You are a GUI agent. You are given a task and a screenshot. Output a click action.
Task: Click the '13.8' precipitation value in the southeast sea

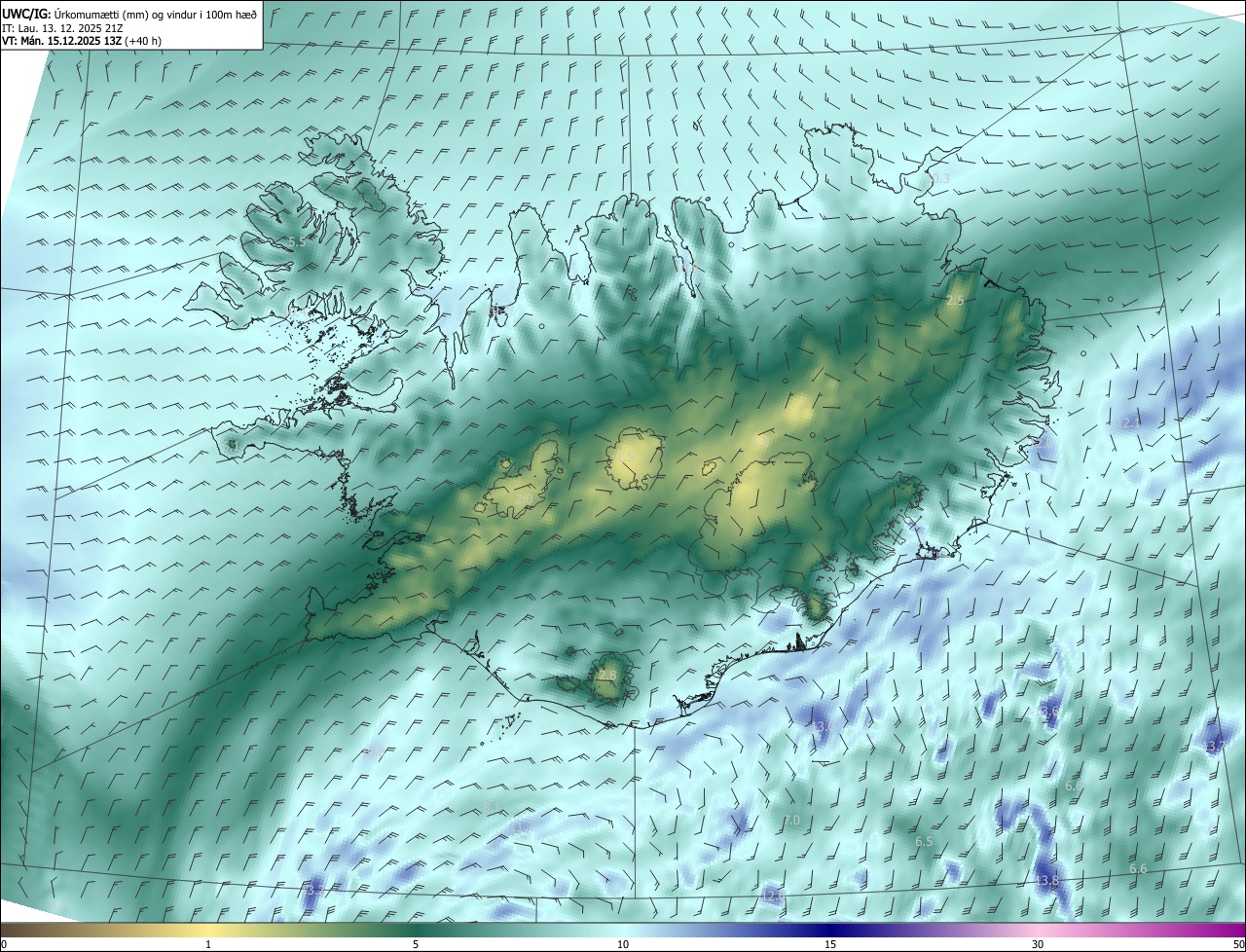pyautogui.click(x=1046, y=880)
